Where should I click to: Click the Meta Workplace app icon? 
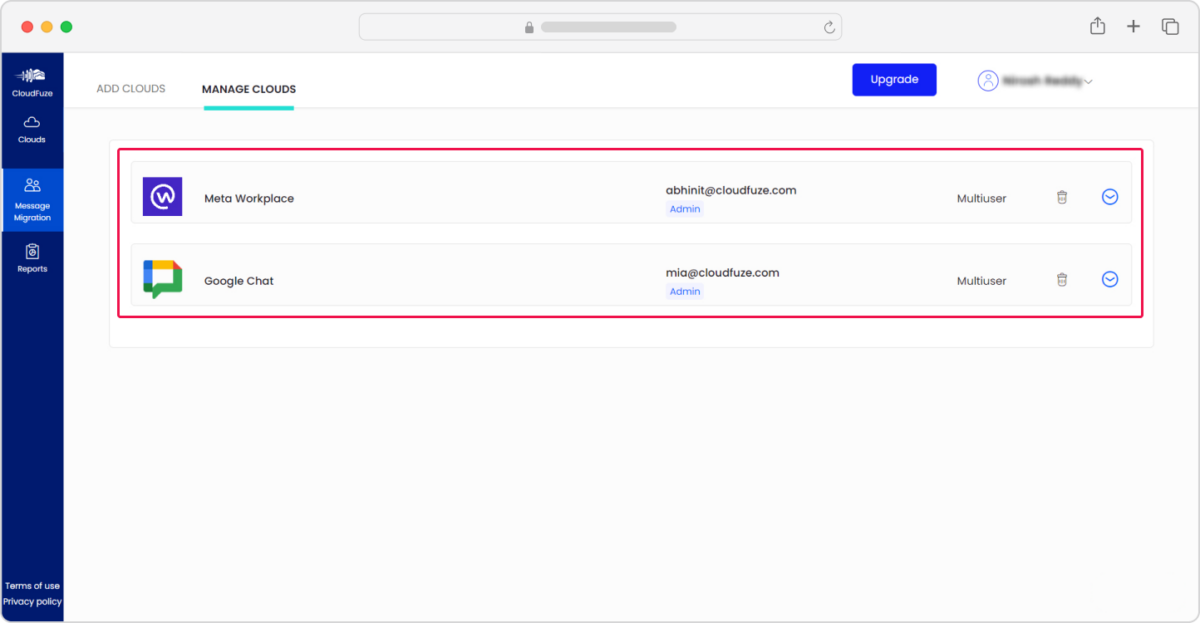click(162, 196)
